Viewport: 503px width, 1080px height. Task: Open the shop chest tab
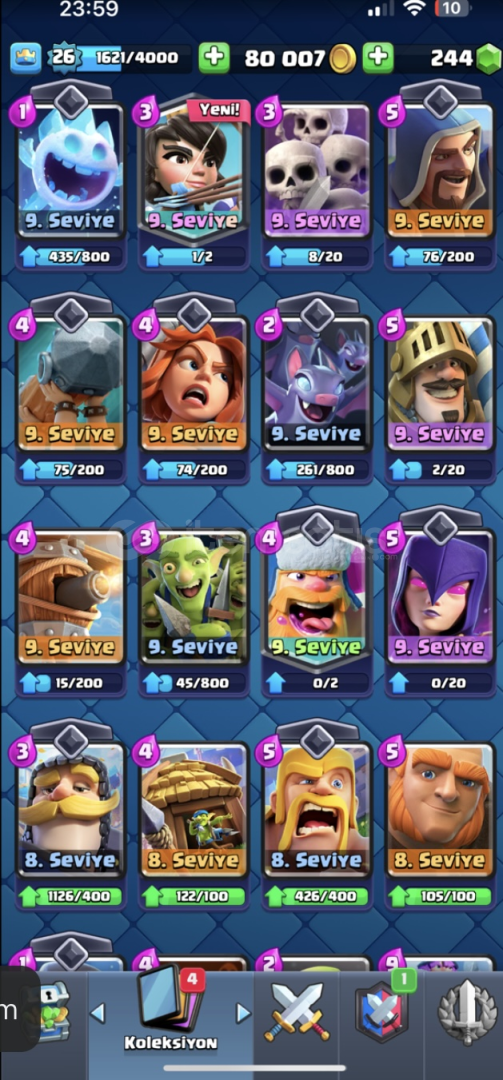(54, 1012)
